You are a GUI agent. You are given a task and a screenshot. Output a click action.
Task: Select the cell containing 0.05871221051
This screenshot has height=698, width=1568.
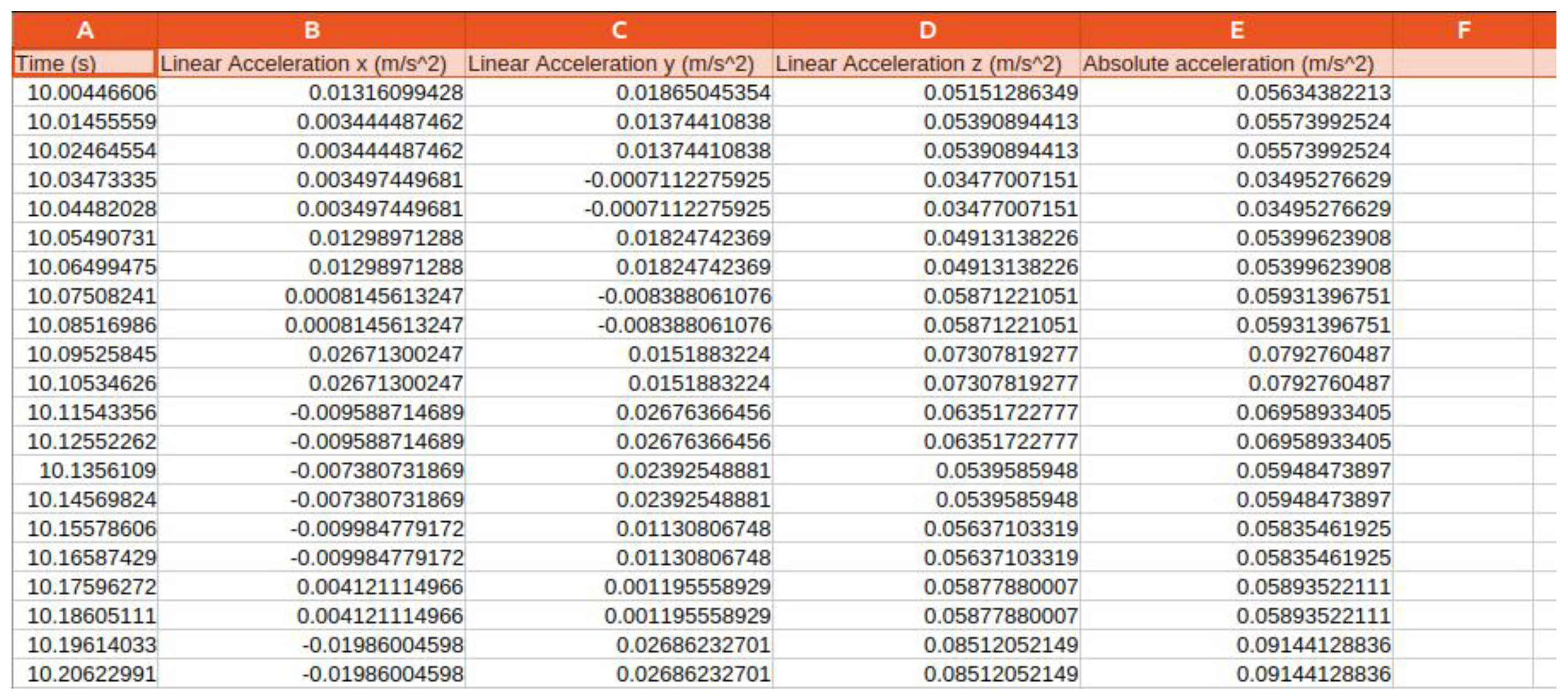[x=925, y=295]
